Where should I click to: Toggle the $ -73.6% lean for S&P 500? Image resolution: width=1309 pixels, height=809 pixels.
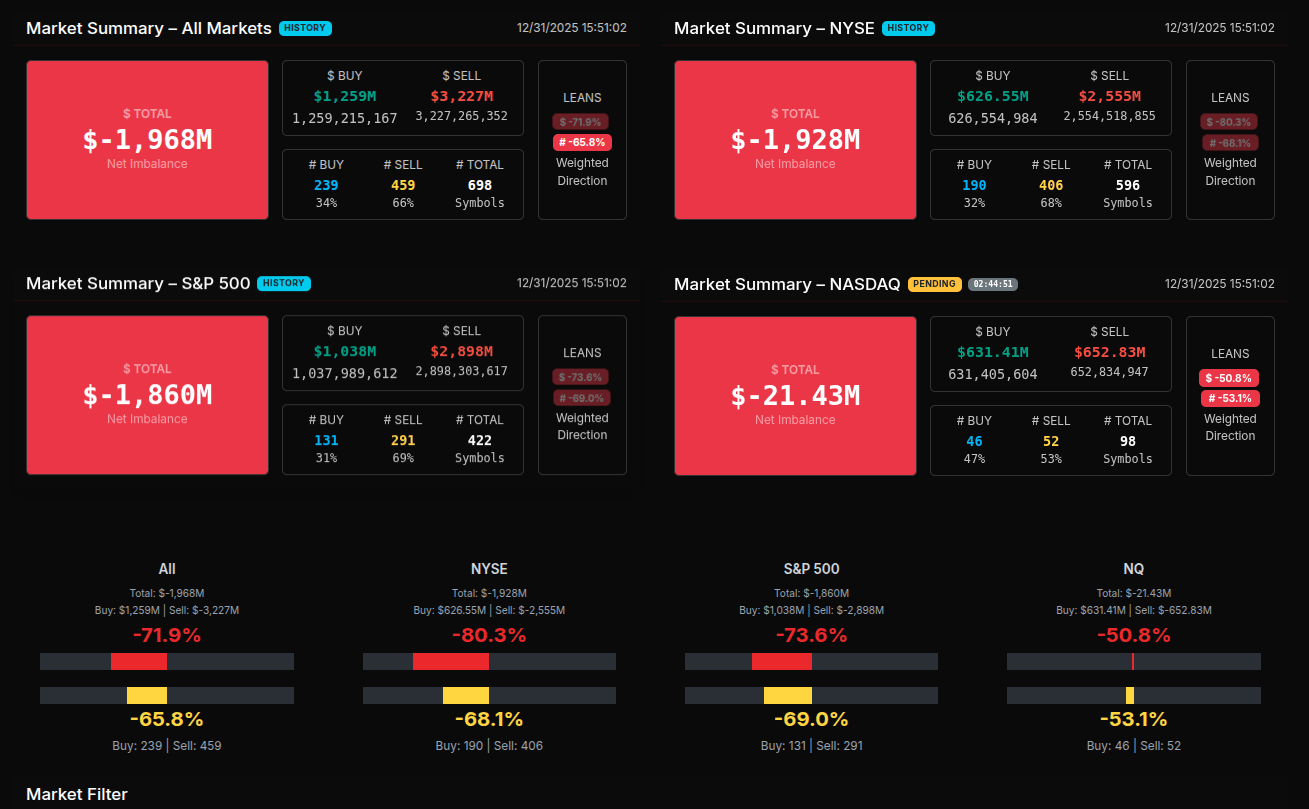[581, 377]
